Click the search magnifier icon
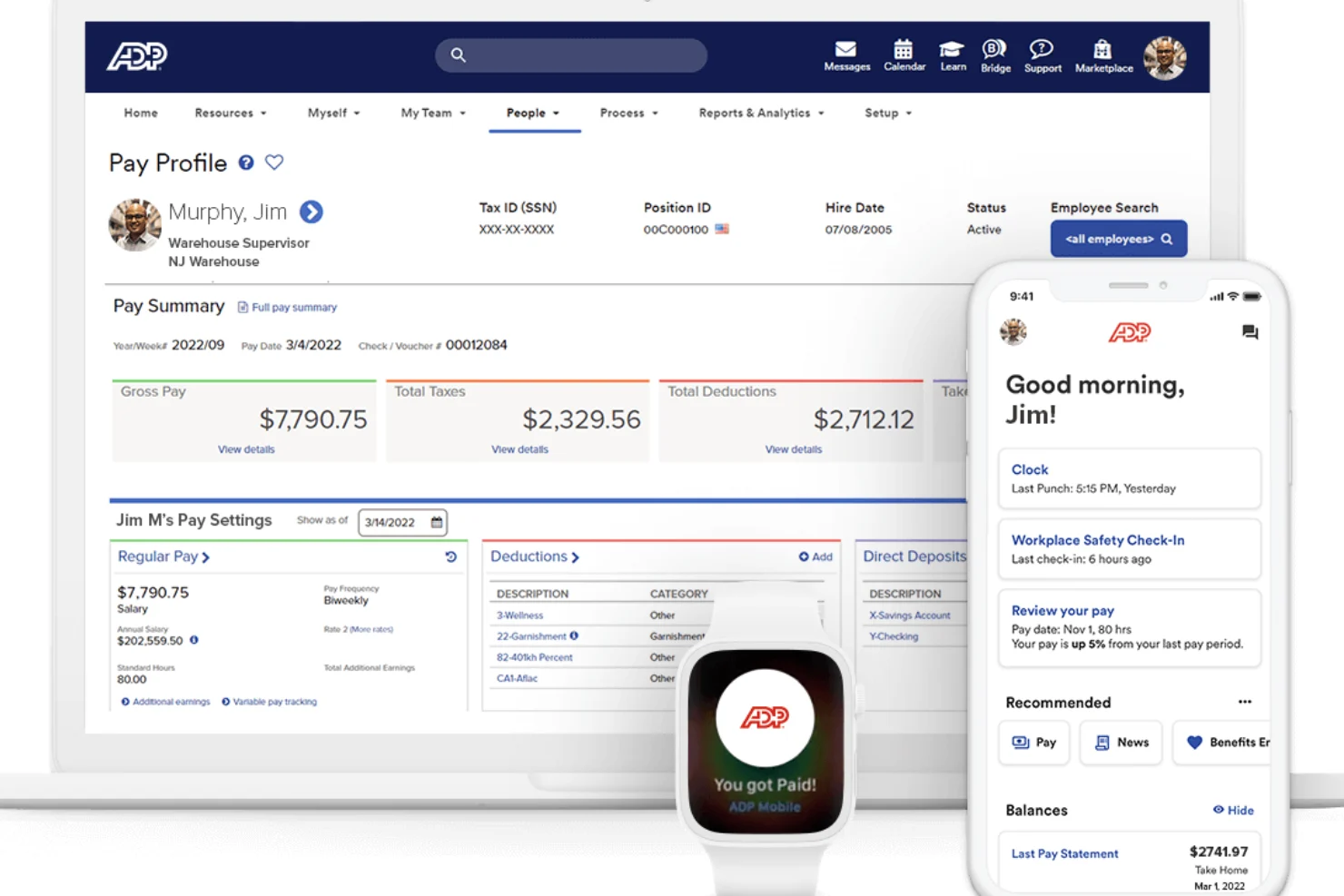 click(459, 55)
